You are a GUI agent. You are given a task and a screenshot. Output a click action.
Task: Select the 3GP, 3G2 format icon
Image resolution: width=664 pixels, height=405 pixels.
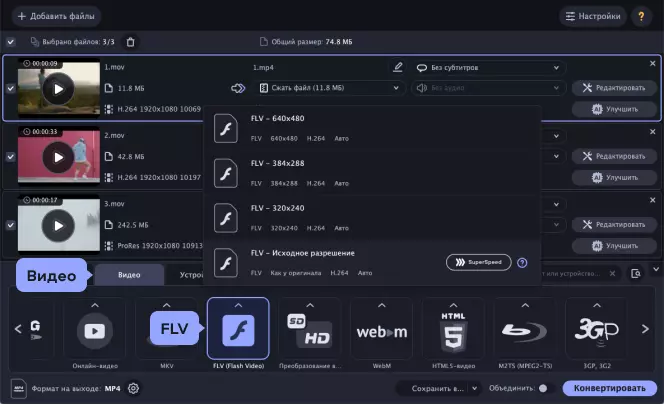(x=597, y=331)
